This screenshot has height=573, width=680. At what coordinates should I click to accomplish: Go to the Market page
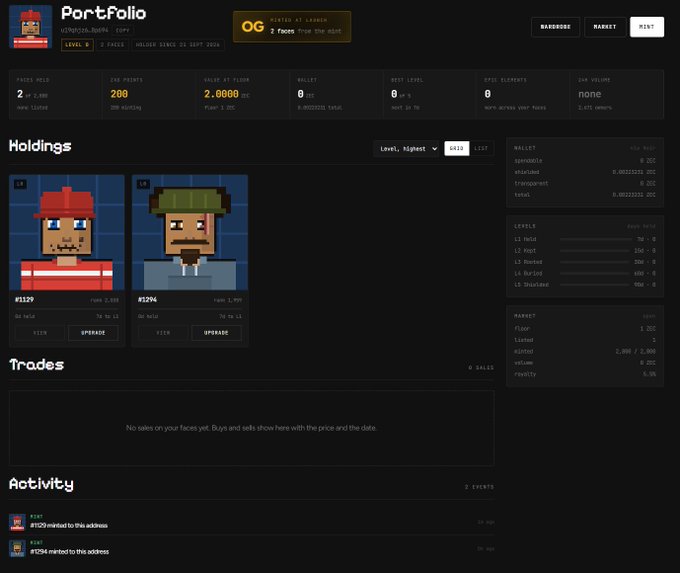[x=605, y=27]
